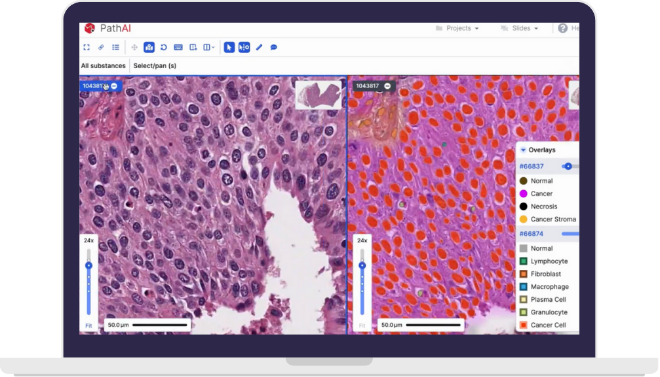Click the keyboard shortcuts icon
Viewport: 660px width, 377px height.
point(178,47)
